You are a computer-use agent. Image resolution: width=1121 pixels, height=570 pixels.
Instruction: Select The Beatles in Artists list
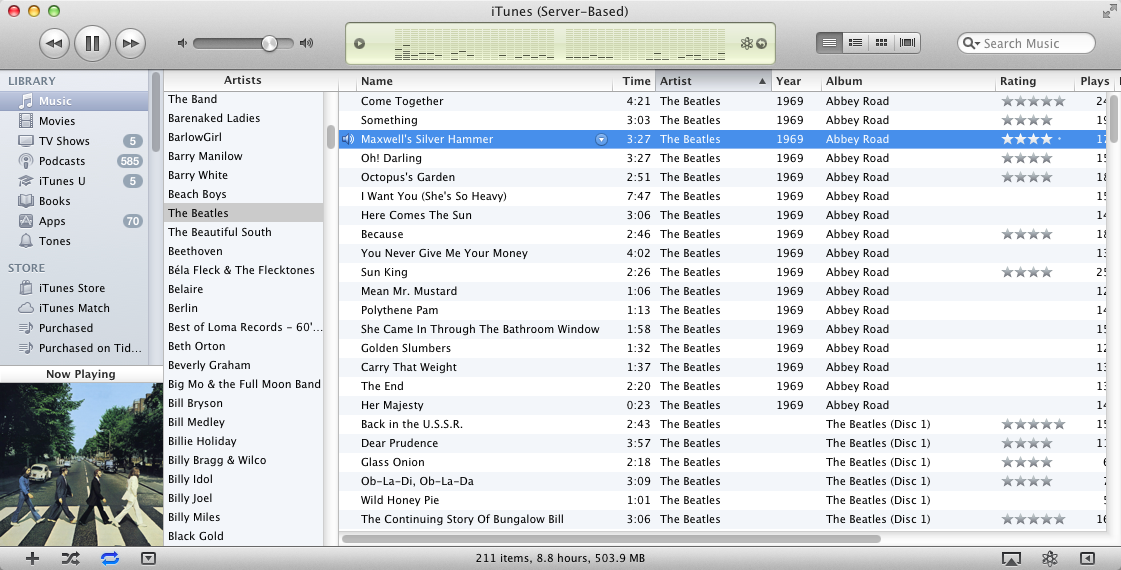(x=244, y=213)
